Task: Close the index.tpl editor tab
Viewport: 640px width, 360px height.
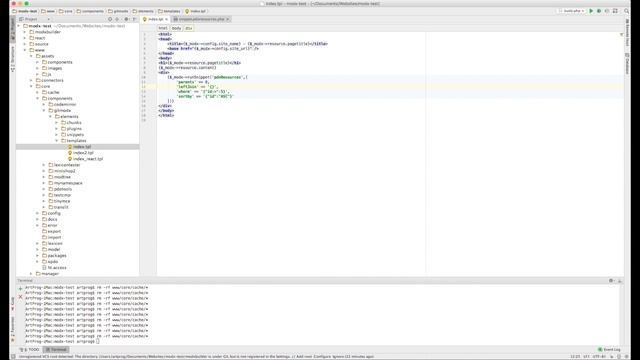Action: pyautogui.click(x=167, y=19)
